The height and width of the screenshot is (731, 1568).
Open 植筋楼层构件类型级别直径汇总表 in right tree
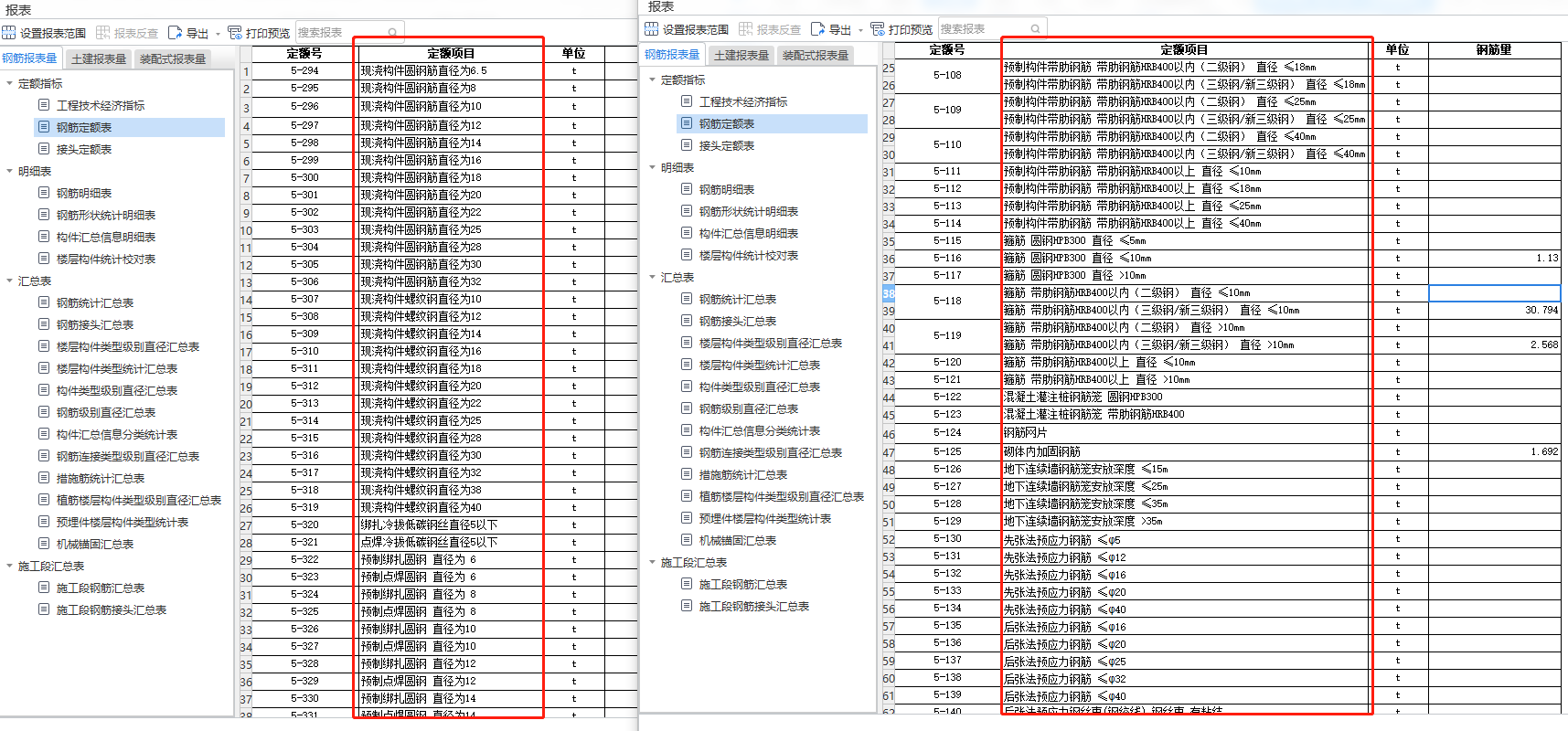click(x=782, y=496)
